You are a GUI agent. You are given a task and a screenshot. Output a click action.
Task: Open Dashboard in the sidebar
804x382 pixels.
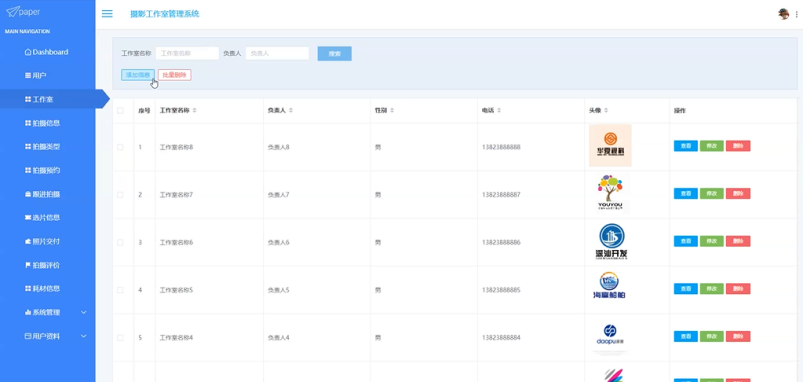[x=48, y=52]
